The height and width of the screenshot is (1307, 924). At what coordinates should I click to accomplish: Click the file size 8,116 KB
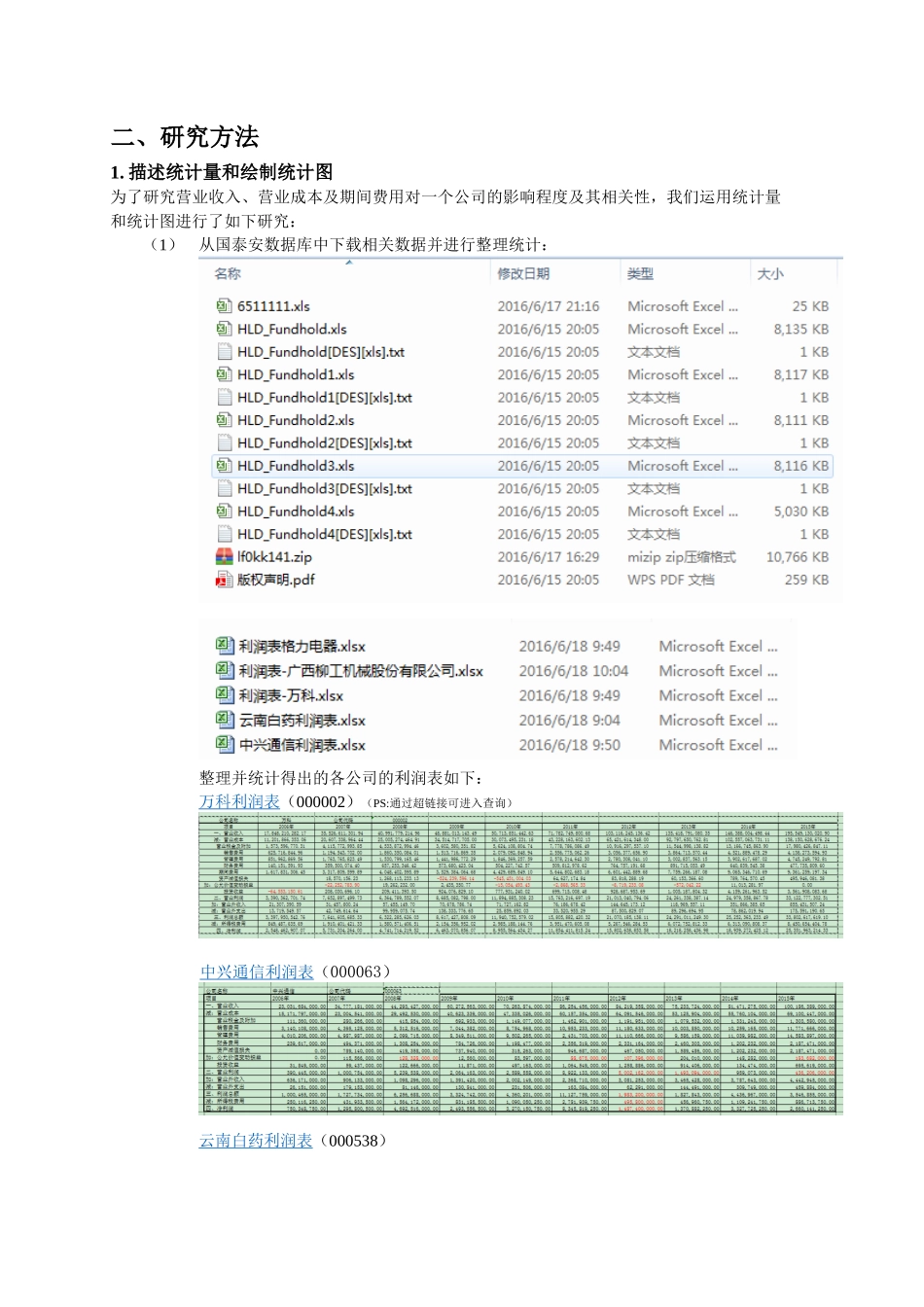tap(801, 466)
